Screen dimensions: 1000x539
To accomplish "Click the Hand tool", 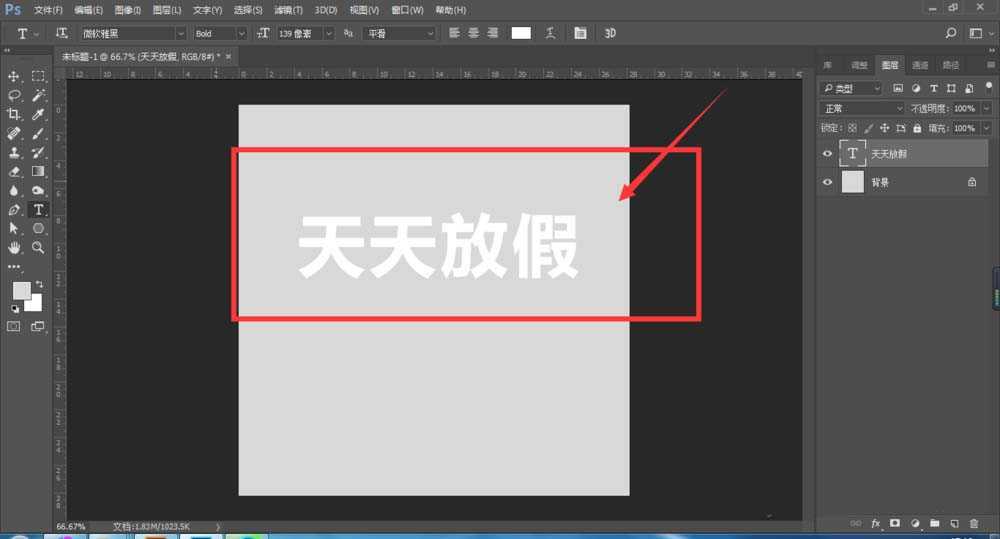I will point(14,247).
